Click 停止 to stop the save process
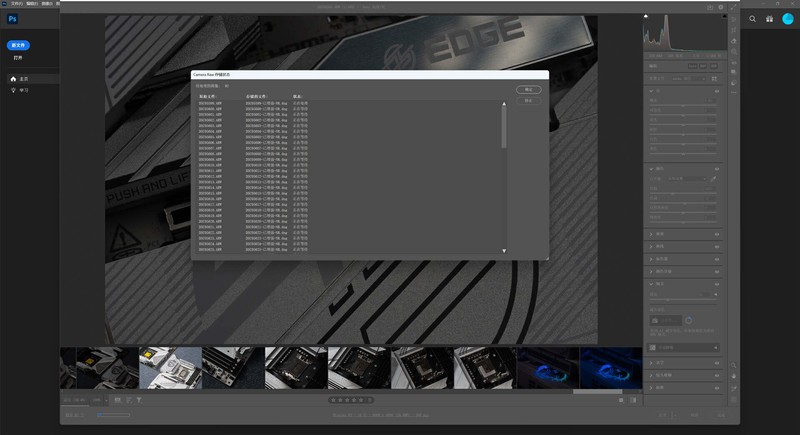The image size is (800, 435). (529, 101)
